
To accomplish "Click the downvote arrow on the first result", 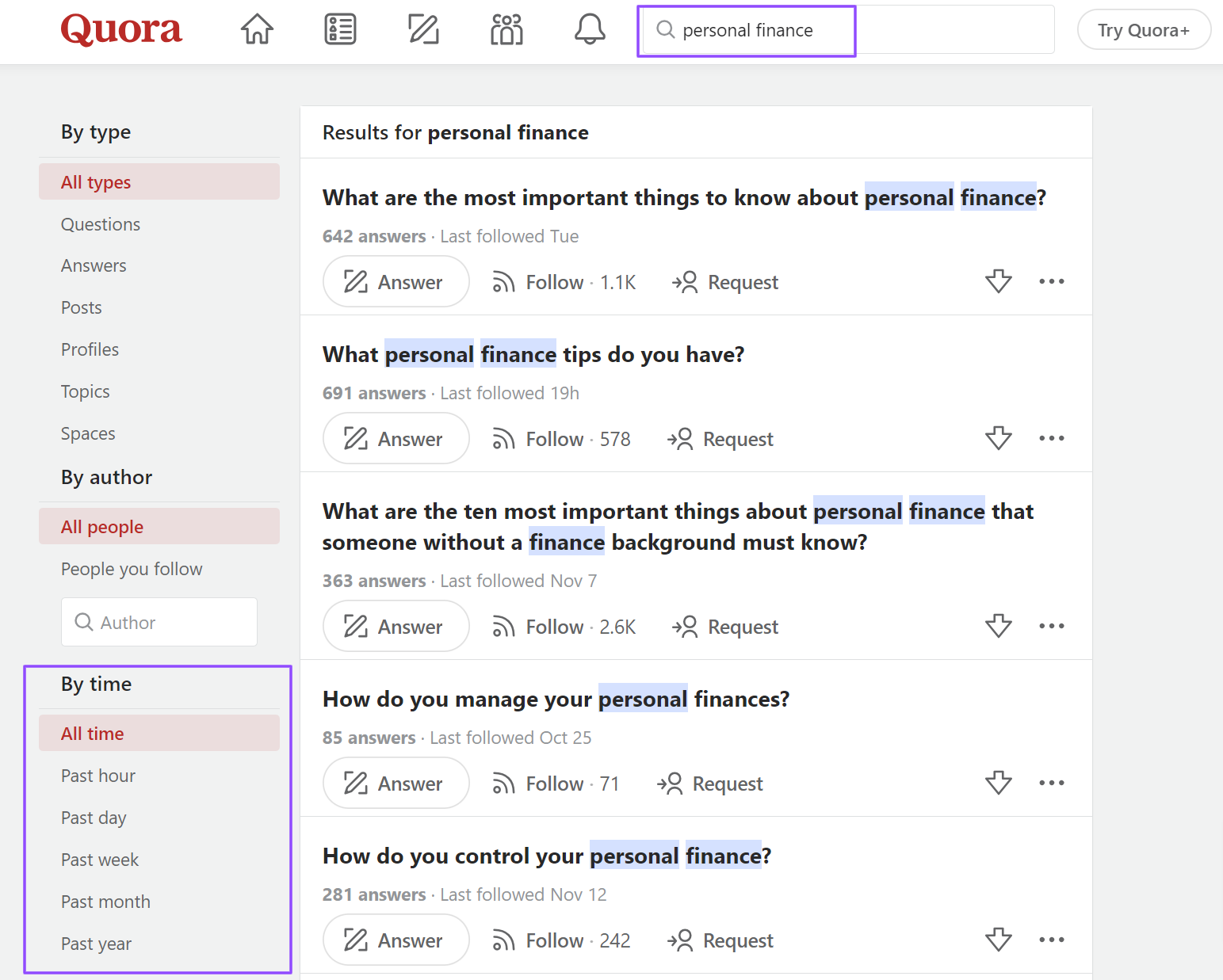I will (998, 281).
